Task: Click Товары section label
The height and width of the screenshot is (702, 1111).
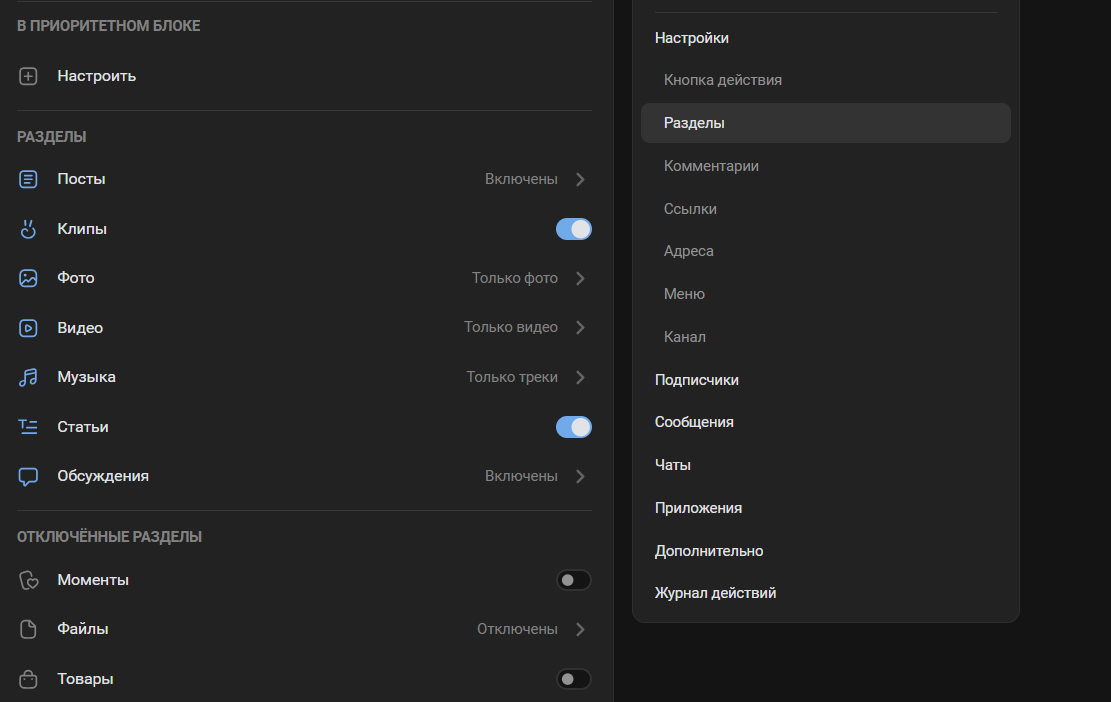Action: pos(85,679)
